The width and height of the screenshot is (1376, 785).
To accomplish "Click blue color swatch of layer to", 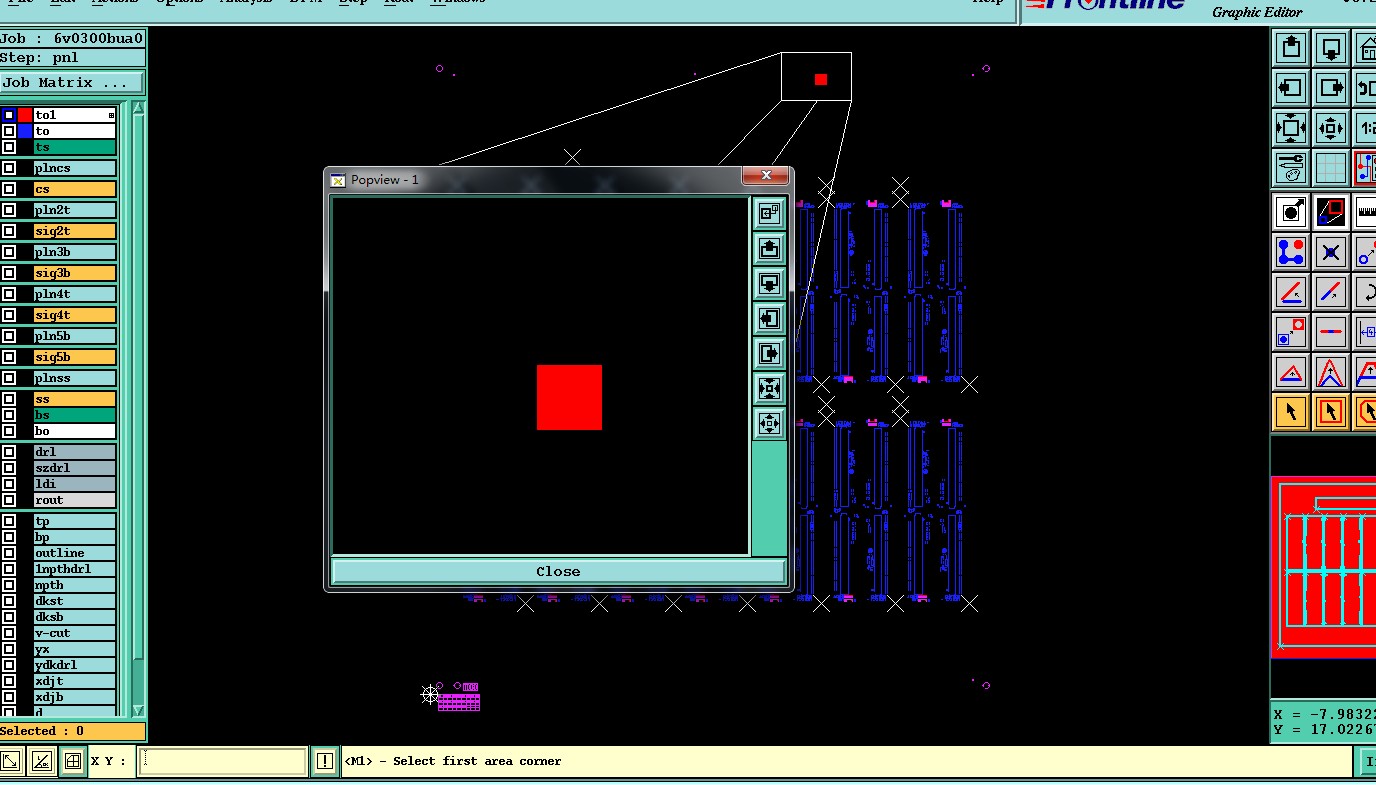I will click(25, 131).
